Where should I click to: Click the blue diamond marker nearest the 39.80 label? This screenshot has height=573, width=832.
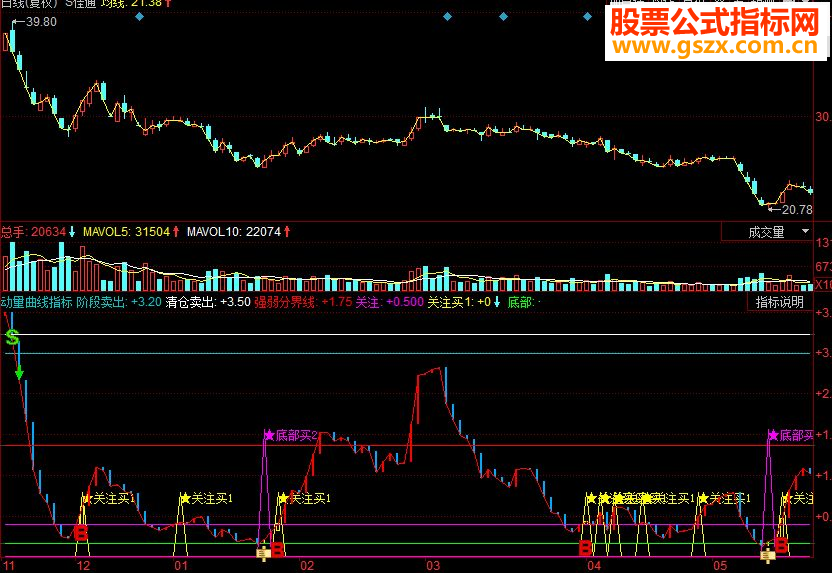[x=139, y=17]
